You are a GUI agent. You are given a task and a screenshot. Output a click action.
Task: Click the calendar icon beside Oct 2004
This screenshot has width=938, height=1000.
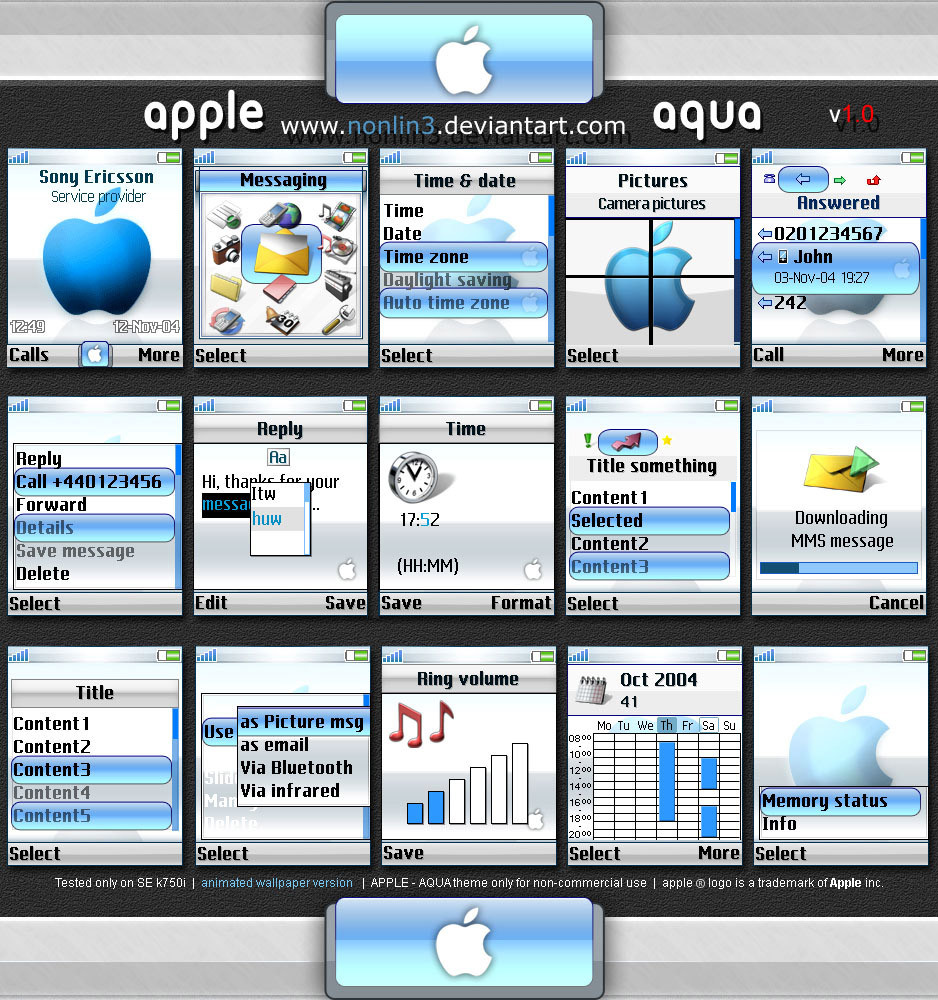tap(591, 690)
